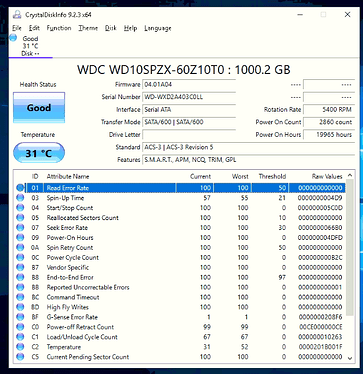
Task: Click raw value 0000201B001F
Action: [x=320, y=347]
